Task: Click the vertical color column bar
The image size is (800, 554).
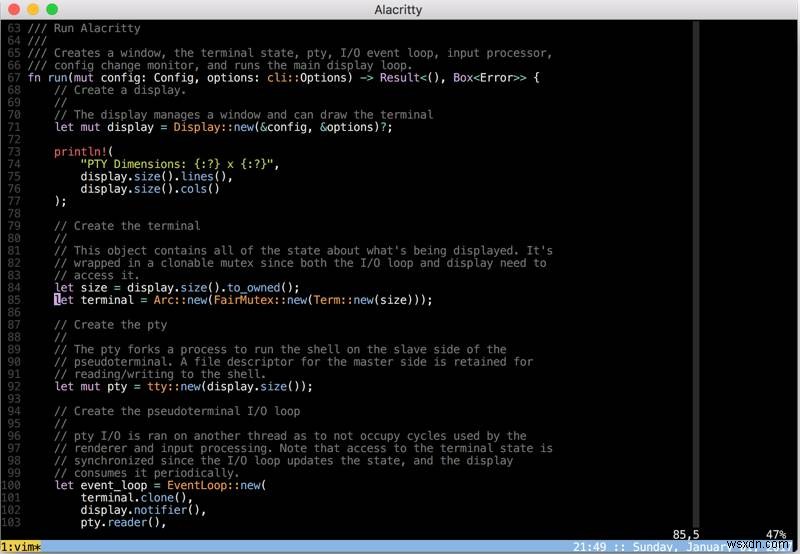Action: 695,275
